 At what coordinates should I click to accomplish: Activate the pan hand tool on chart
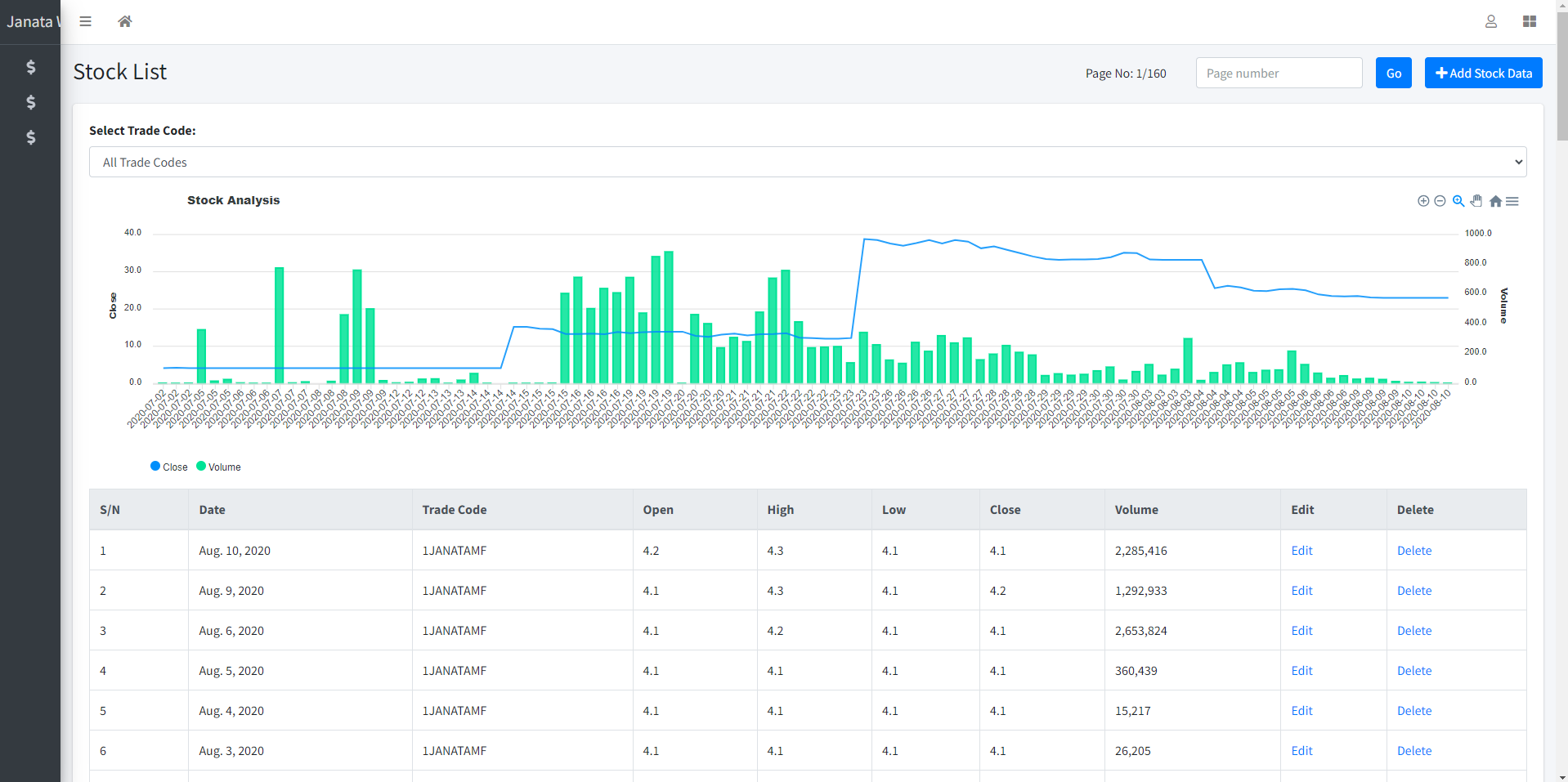click(1476, 201)
